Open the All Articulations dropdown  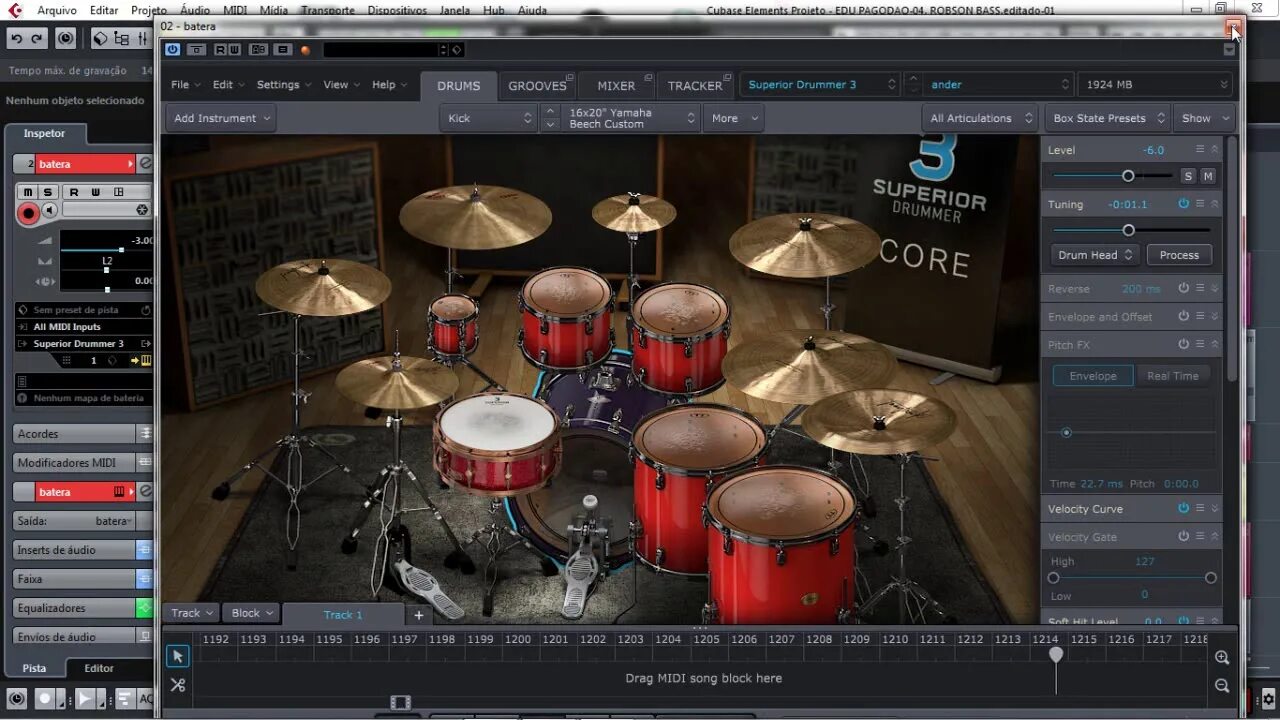(x=980, y=118)
